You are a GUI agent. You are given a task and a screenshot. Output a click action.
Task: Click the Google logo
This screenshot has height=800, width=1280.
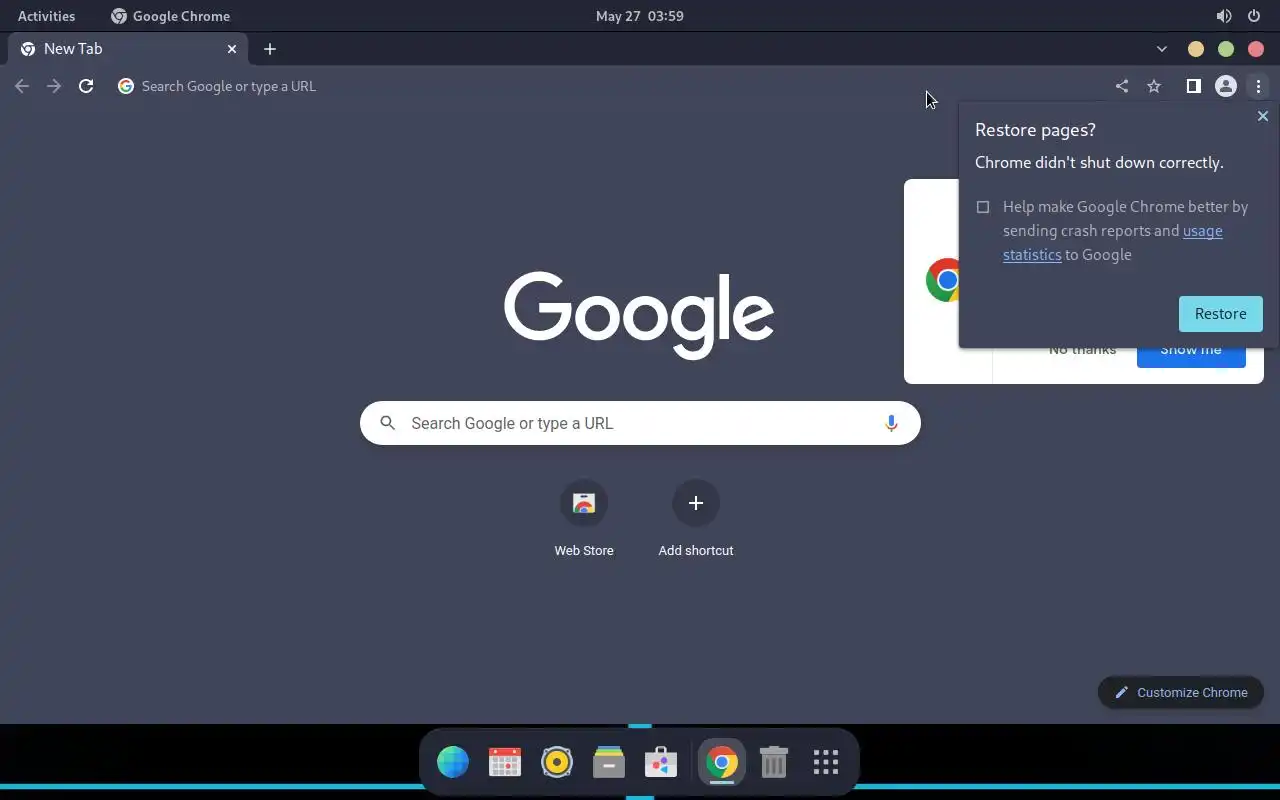[639, 315]
